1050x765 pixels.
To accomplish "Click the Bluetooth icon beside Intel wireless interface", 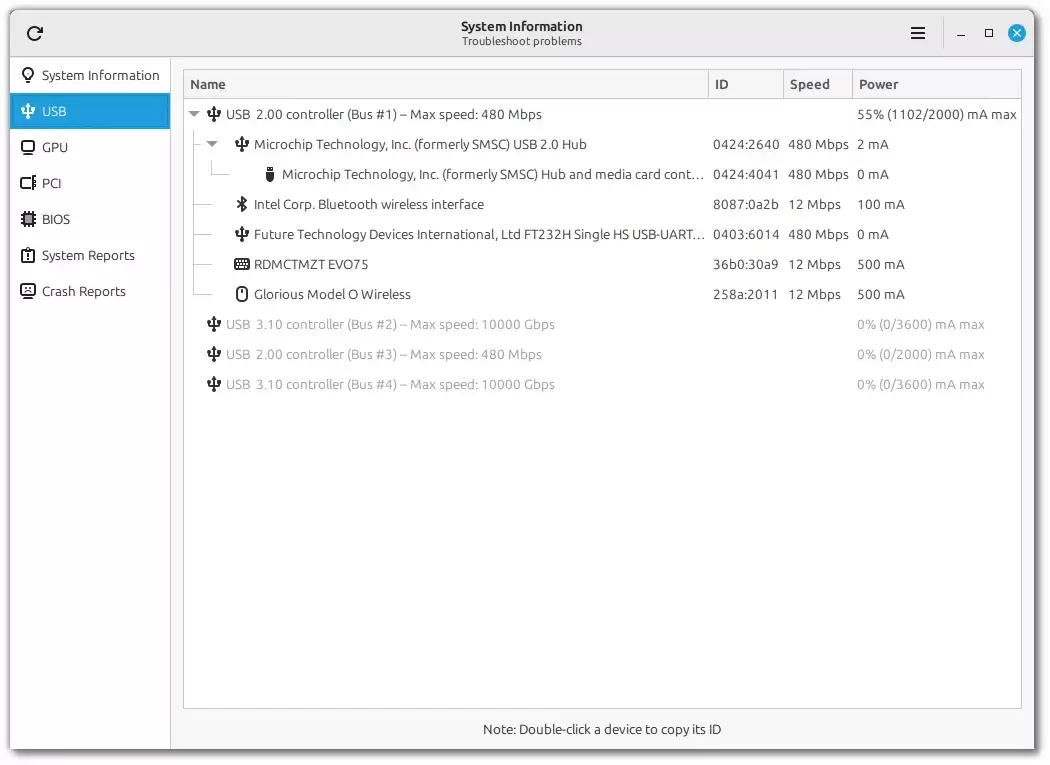I will [x=241, y=204].
